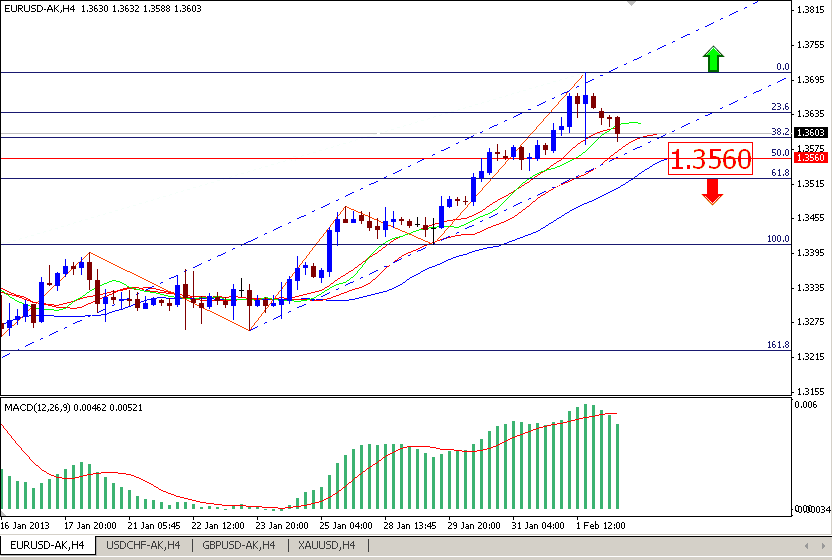Click the green up arrow marker
Image resolution: width=832 pixels, height=560 pixels.
click(x=712, y=59)
